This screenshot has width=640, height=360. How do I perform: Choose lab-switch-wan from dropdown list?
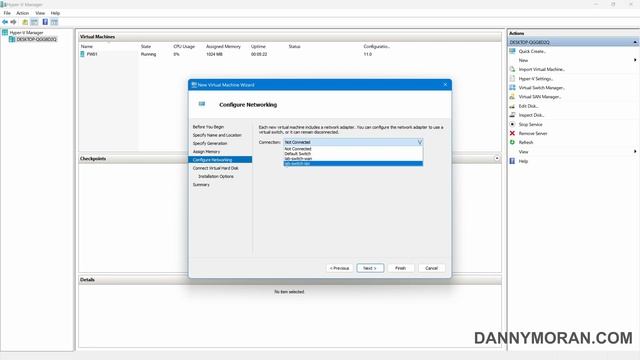pyautogui.click(x=353, y=159)
